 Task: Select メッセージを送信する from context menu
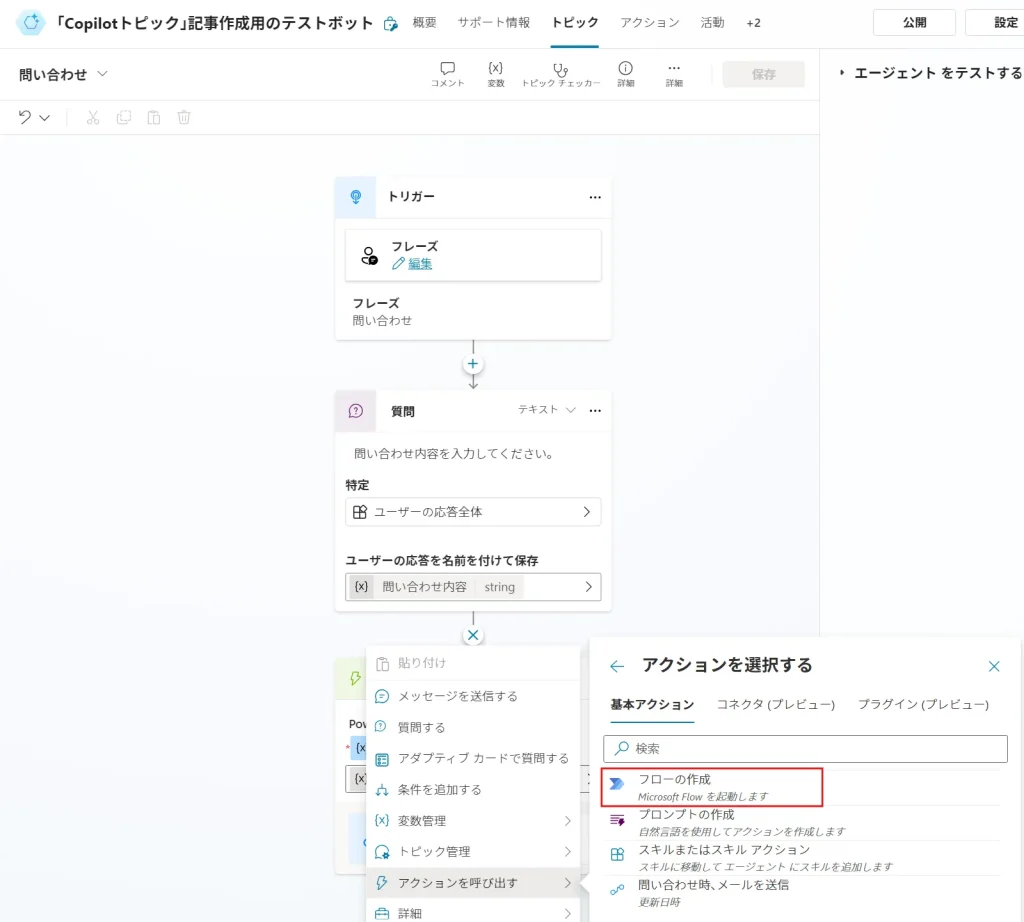(x=457, y=696)
